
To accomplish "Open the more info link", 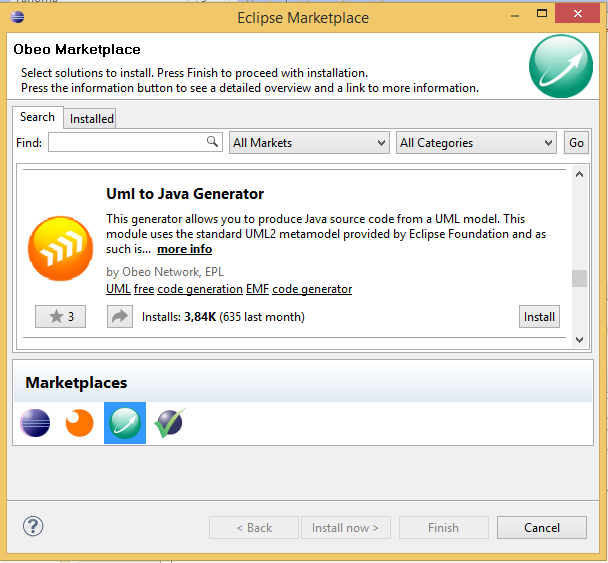I will (x=185, y=249).
